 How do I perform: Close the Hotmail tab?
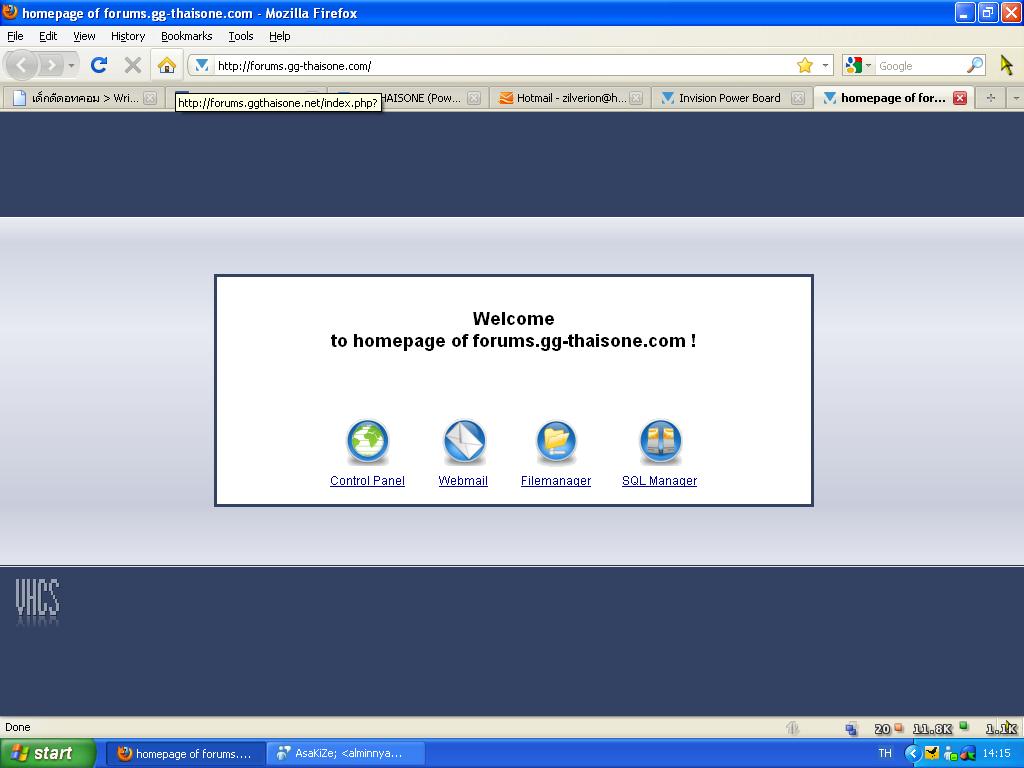pyautogui.click(x=636, y=98)
